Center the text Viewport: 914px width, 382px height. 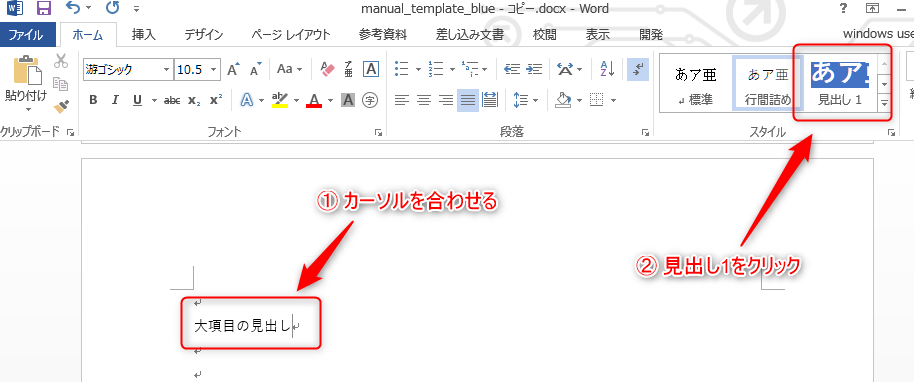(424, 100)
